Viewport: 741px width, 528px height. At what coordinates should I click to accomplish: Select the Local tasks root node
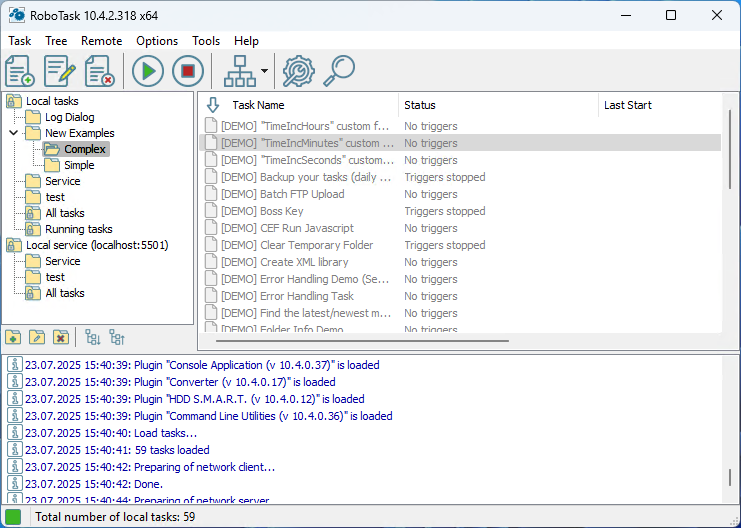pos(52,101)
